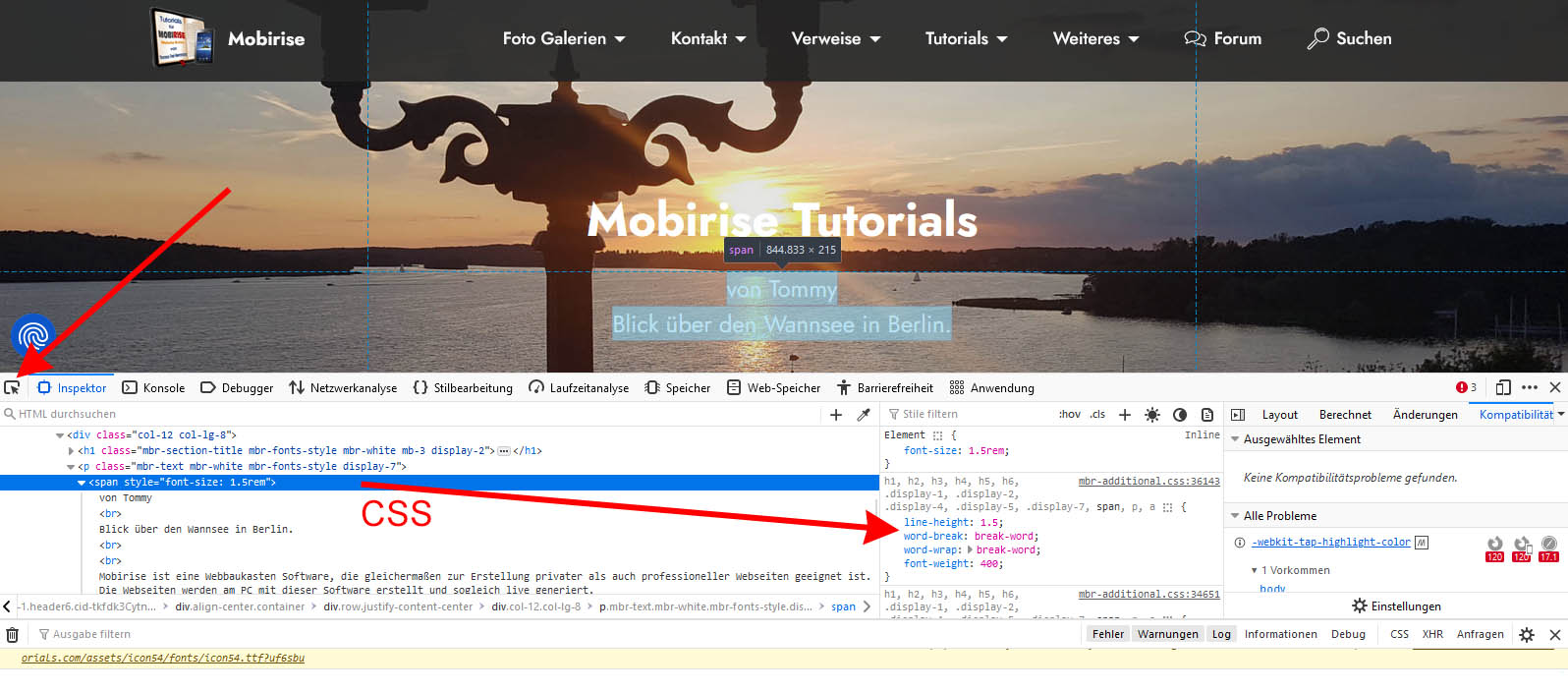The image size is (1568, 692).
Task: Toggle light color scheme simulation
Action: pyautogui.click(x=1152, y=415)
